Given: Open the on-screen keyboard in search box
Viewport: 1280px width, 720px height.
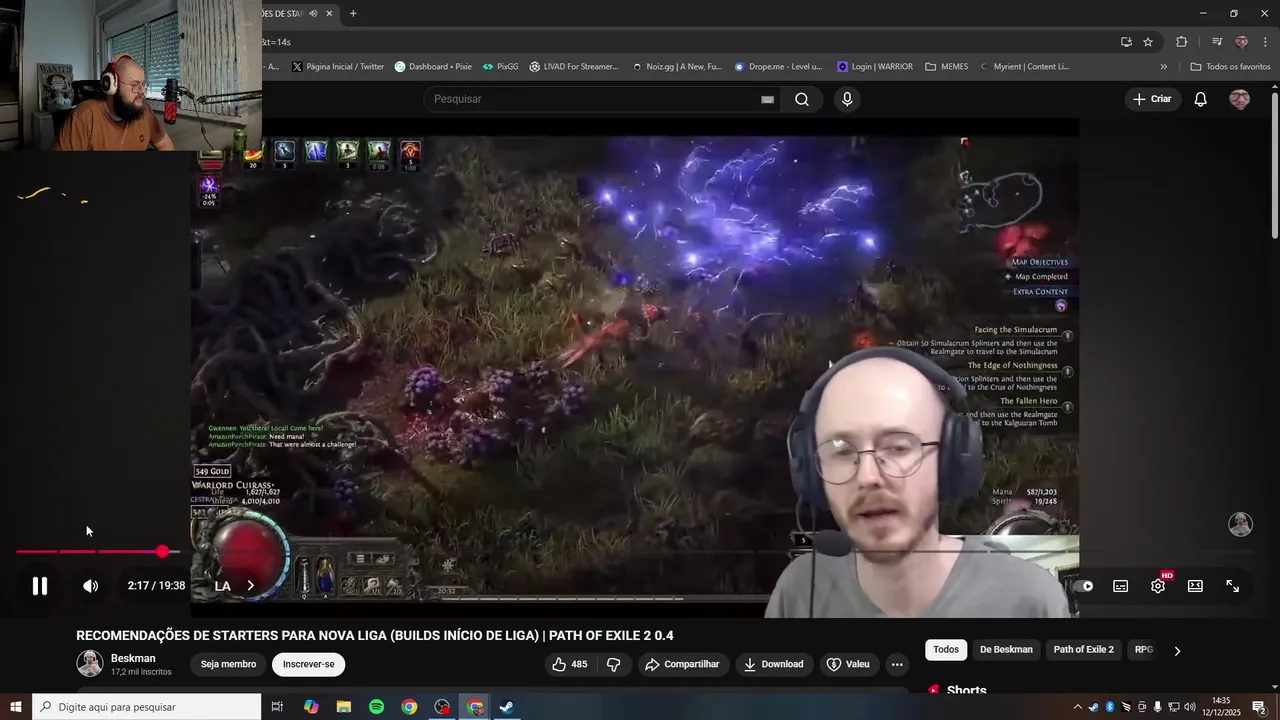Looking at the screenshot, I should click(767, 99).
